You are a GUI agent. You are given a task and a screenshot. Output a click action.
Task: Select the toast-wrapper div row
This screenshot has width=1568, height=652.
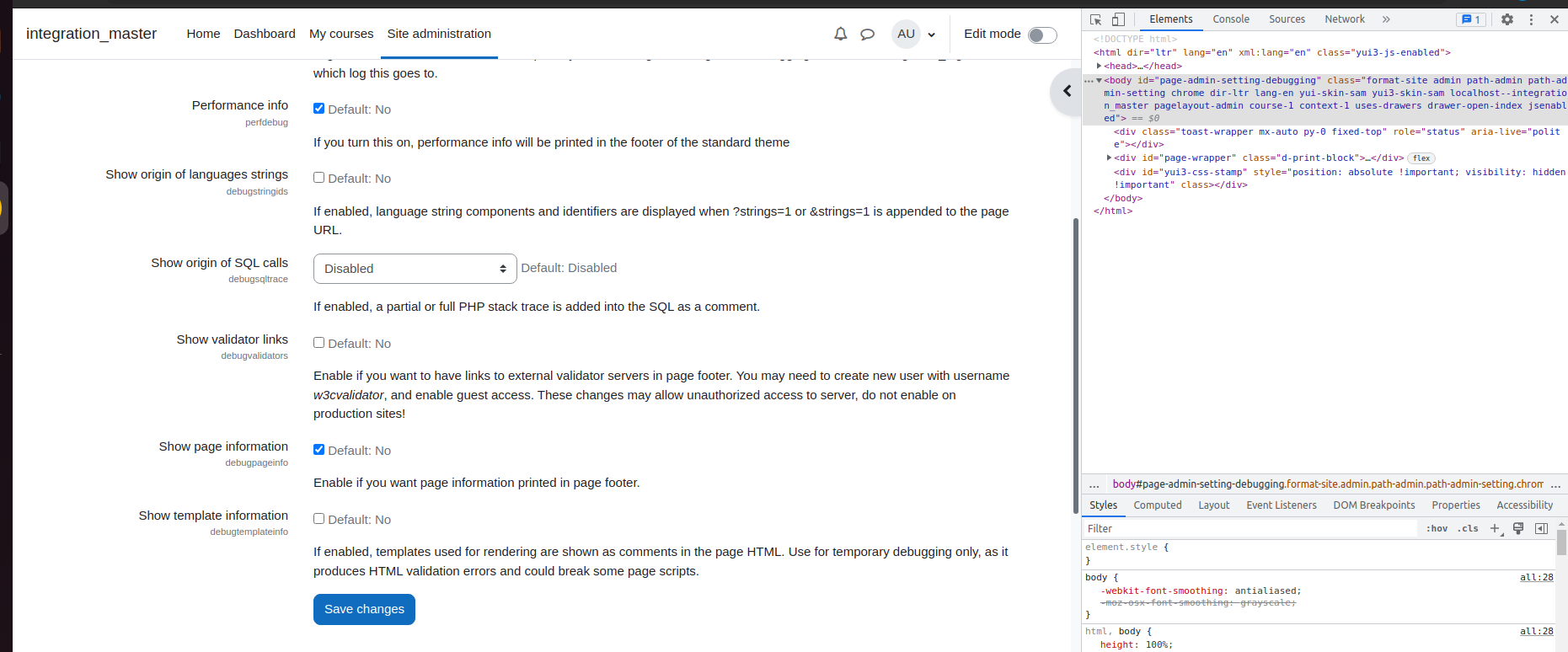click(x=1325, y=138)
